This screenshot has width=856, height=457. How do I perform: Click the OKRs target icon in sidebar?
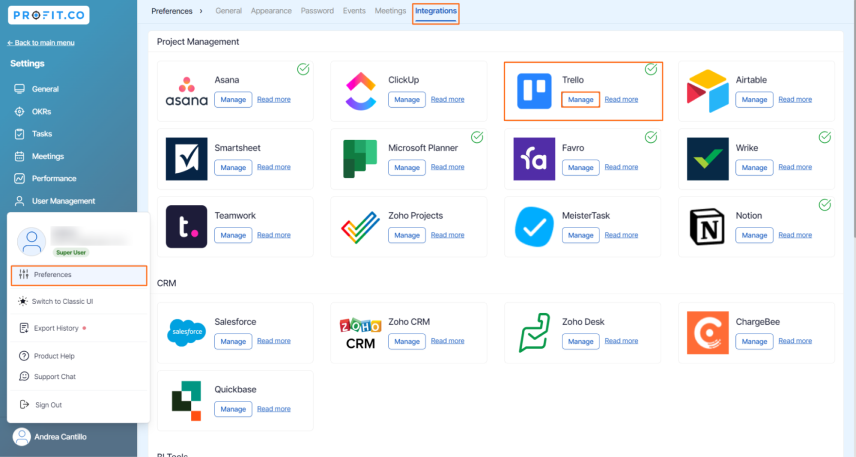[20, 111]
